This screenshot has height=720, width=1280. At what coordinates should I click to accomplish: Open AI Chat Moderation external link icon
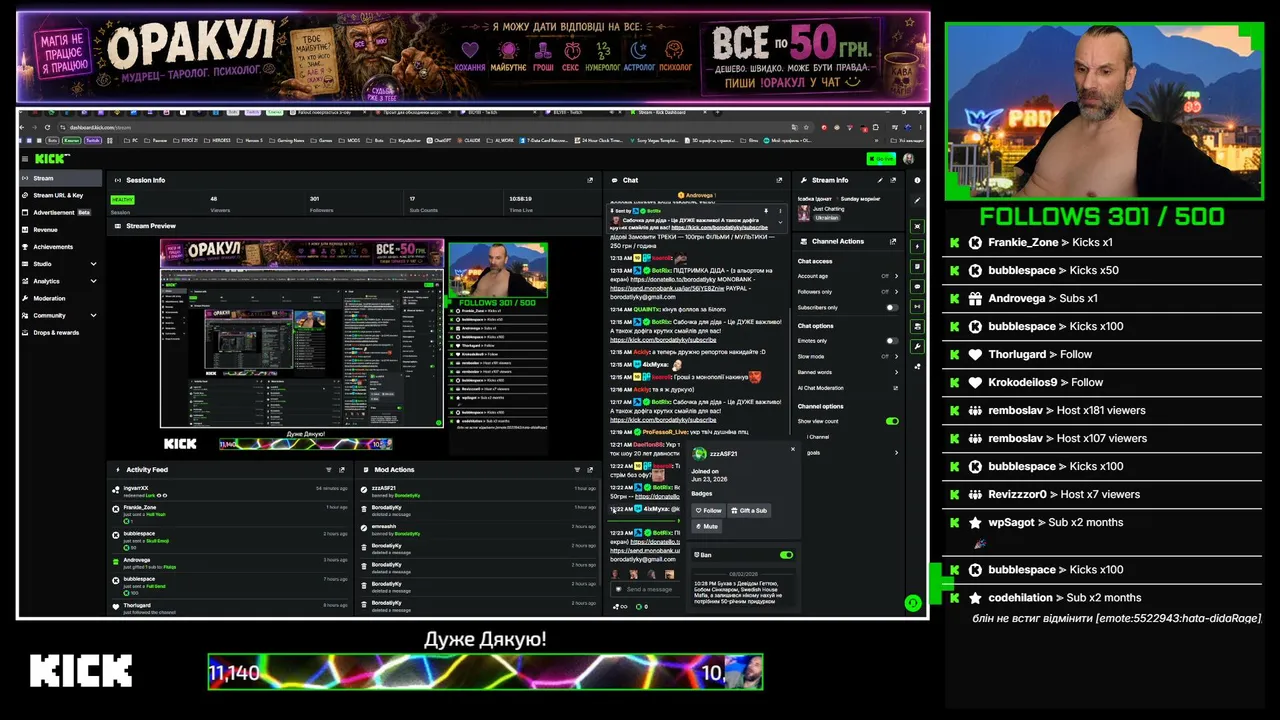point(895,388)
